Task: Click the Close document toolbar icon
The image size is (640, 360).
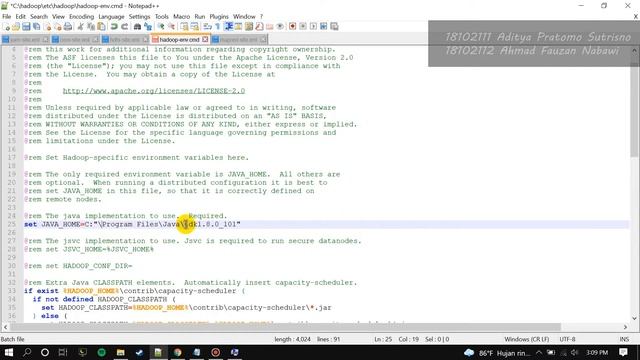Action: click(x=47, y=27)
